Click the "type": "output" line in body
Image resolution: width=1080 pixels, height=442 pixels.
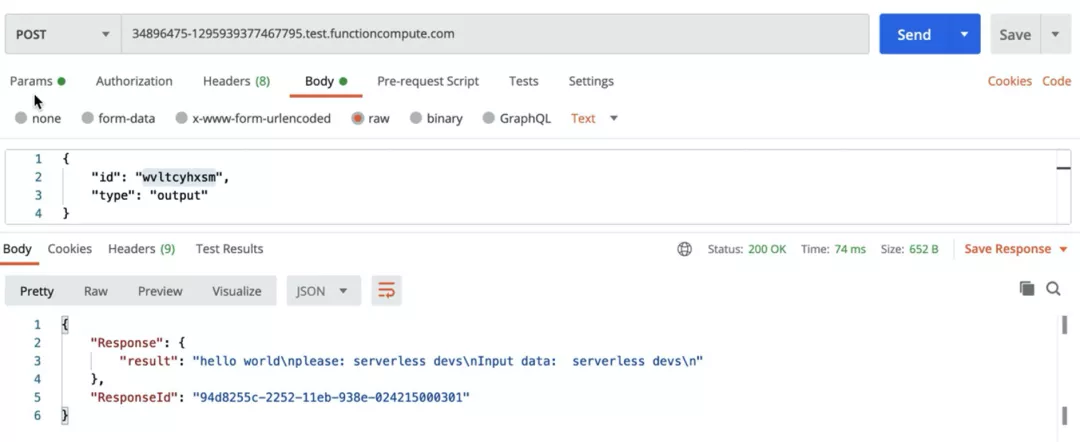point(149,196)
